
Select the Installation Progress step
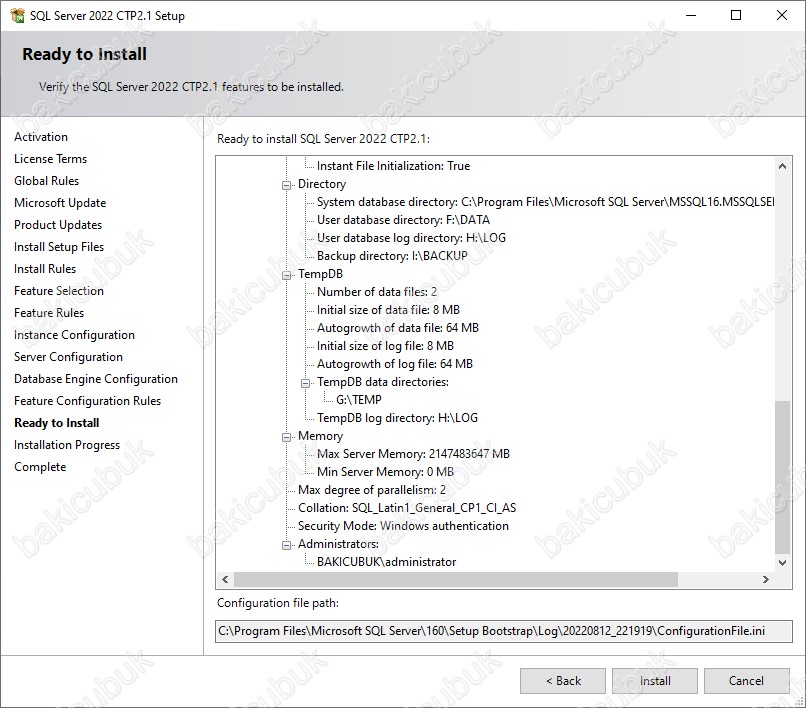(x=67, y=445)
